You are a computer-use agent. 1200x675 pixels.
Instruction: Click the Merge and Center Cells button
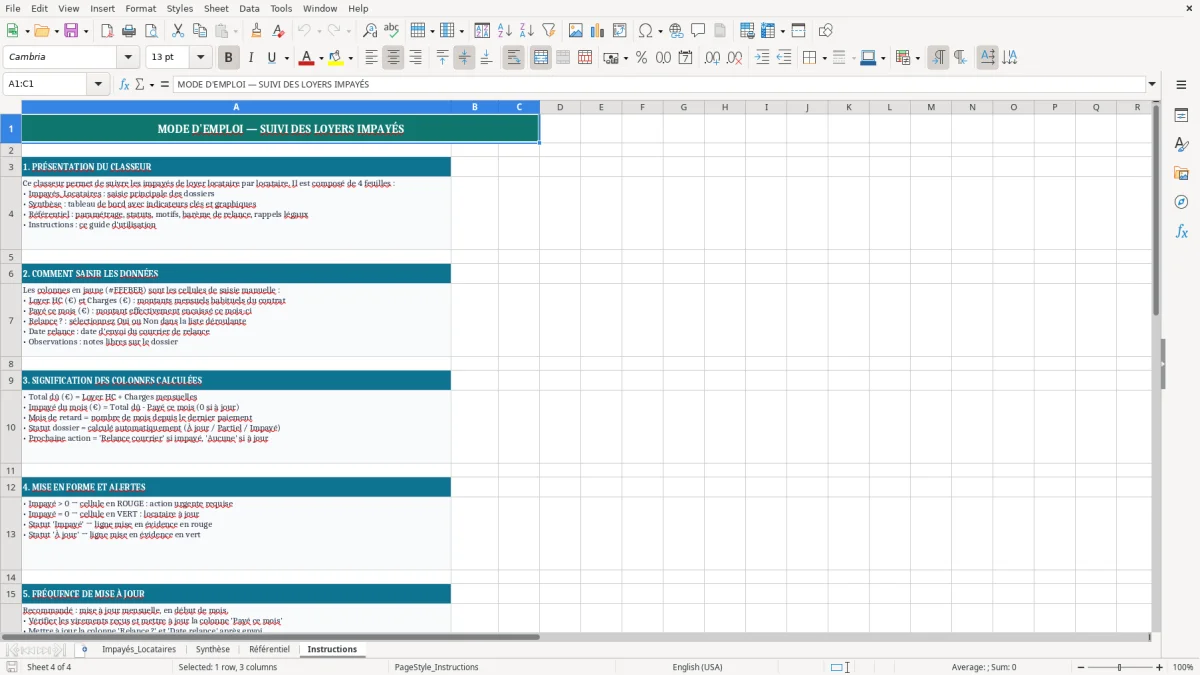(x=540, y=58)
